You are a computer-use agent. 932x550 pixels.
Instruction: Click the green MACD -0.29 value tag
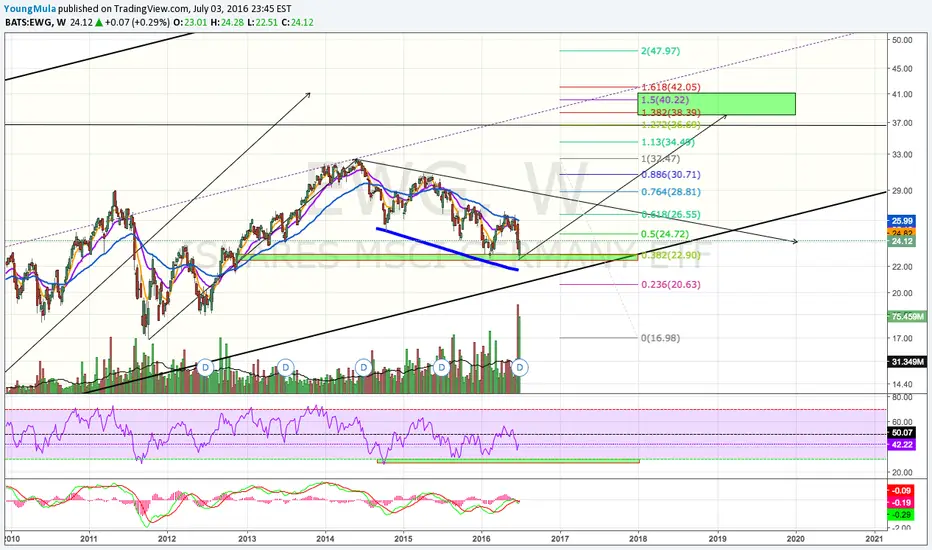(901, 514)
